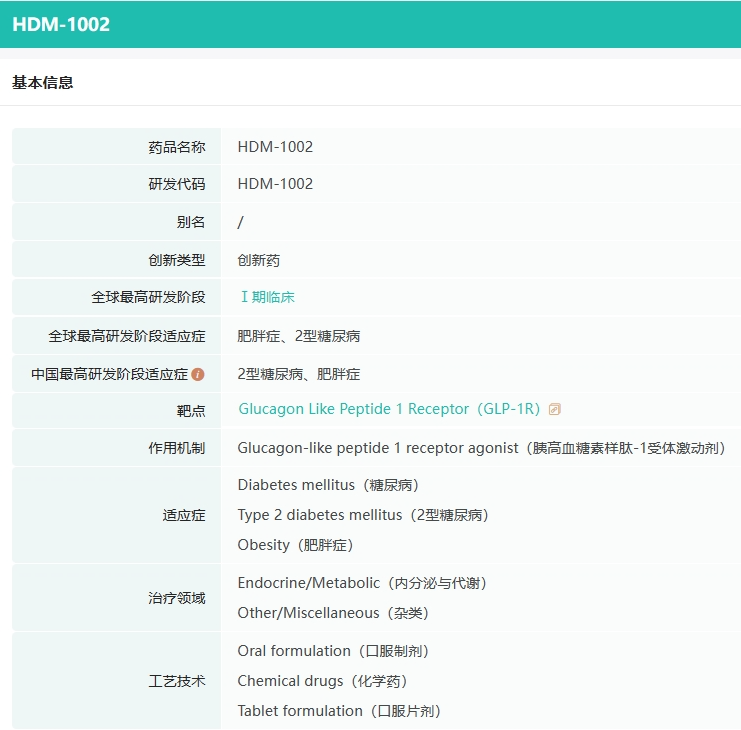Click the 作用机制 row label
Screen dimensions: 741x730
(x=177, y=448)
